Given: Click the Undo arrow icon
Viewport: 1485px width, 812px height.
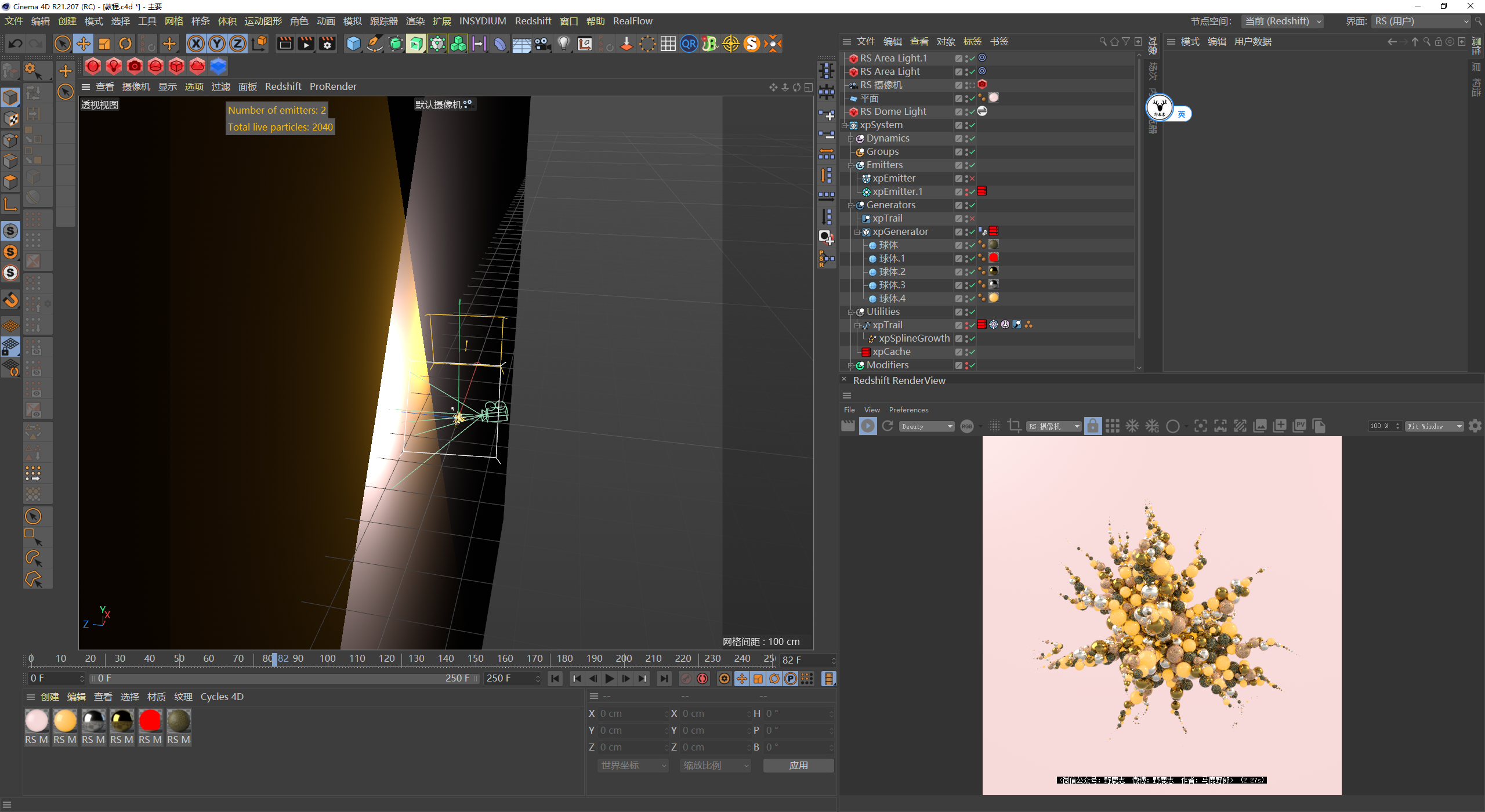Looking at the screenshot, I should [x=16, y=44].
